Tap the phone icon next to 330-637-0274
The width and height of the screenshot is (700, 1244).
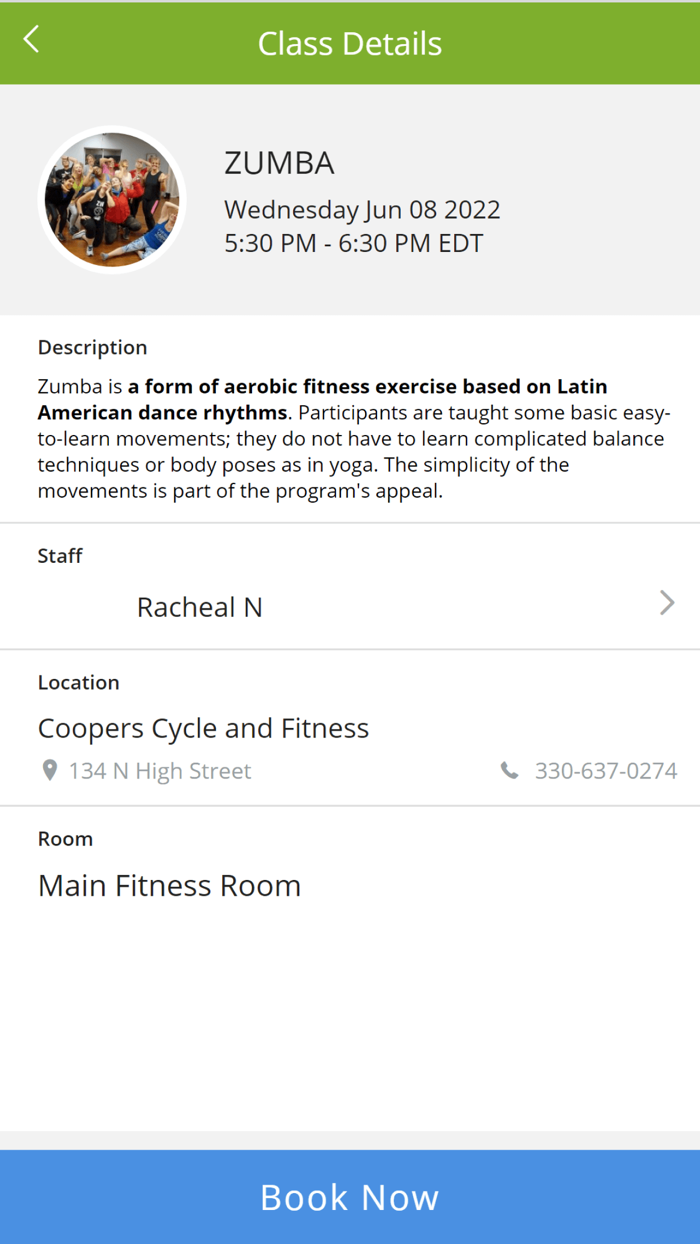point(510,770)
